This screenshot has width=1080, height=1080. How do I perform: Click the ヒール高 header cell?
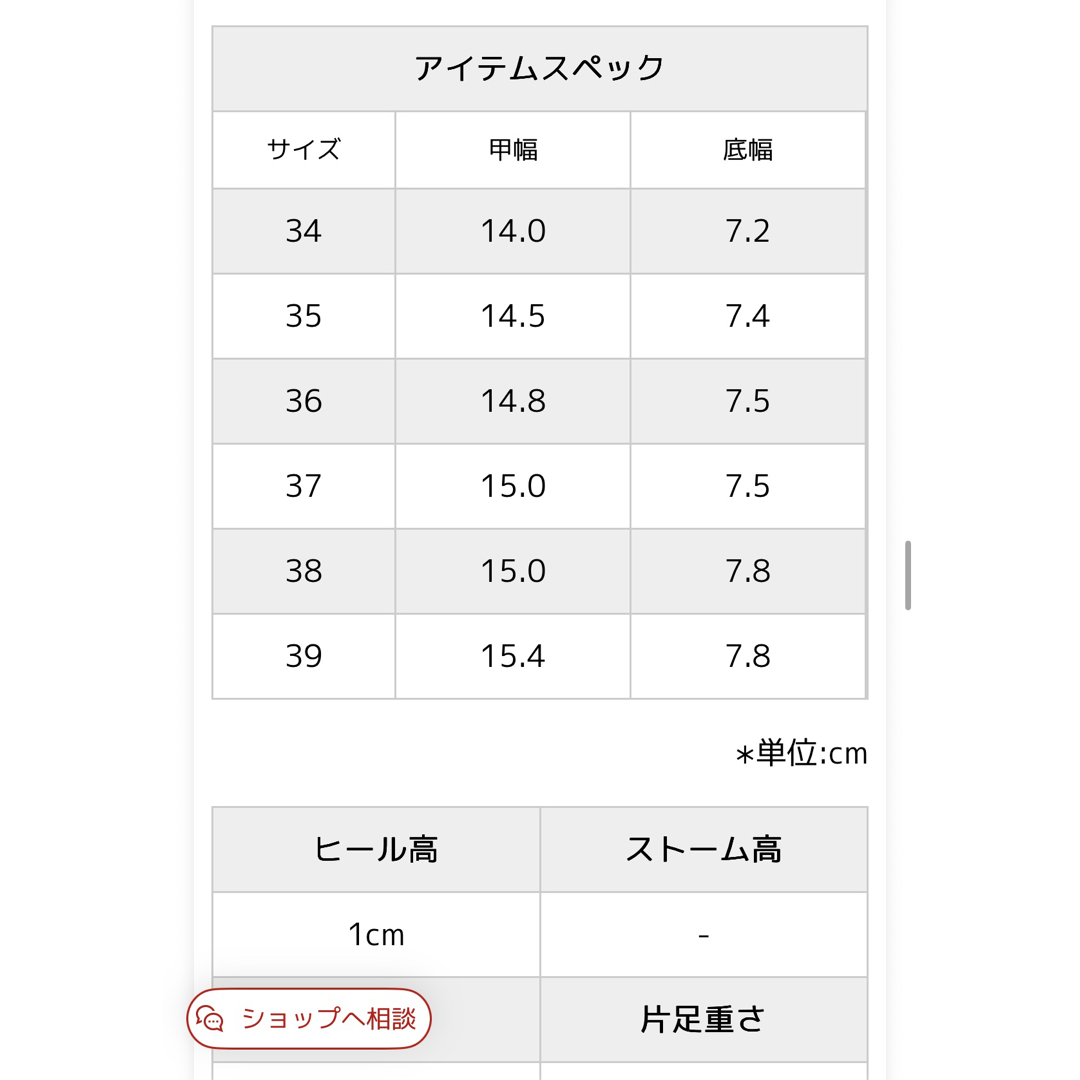pos(376,849)
